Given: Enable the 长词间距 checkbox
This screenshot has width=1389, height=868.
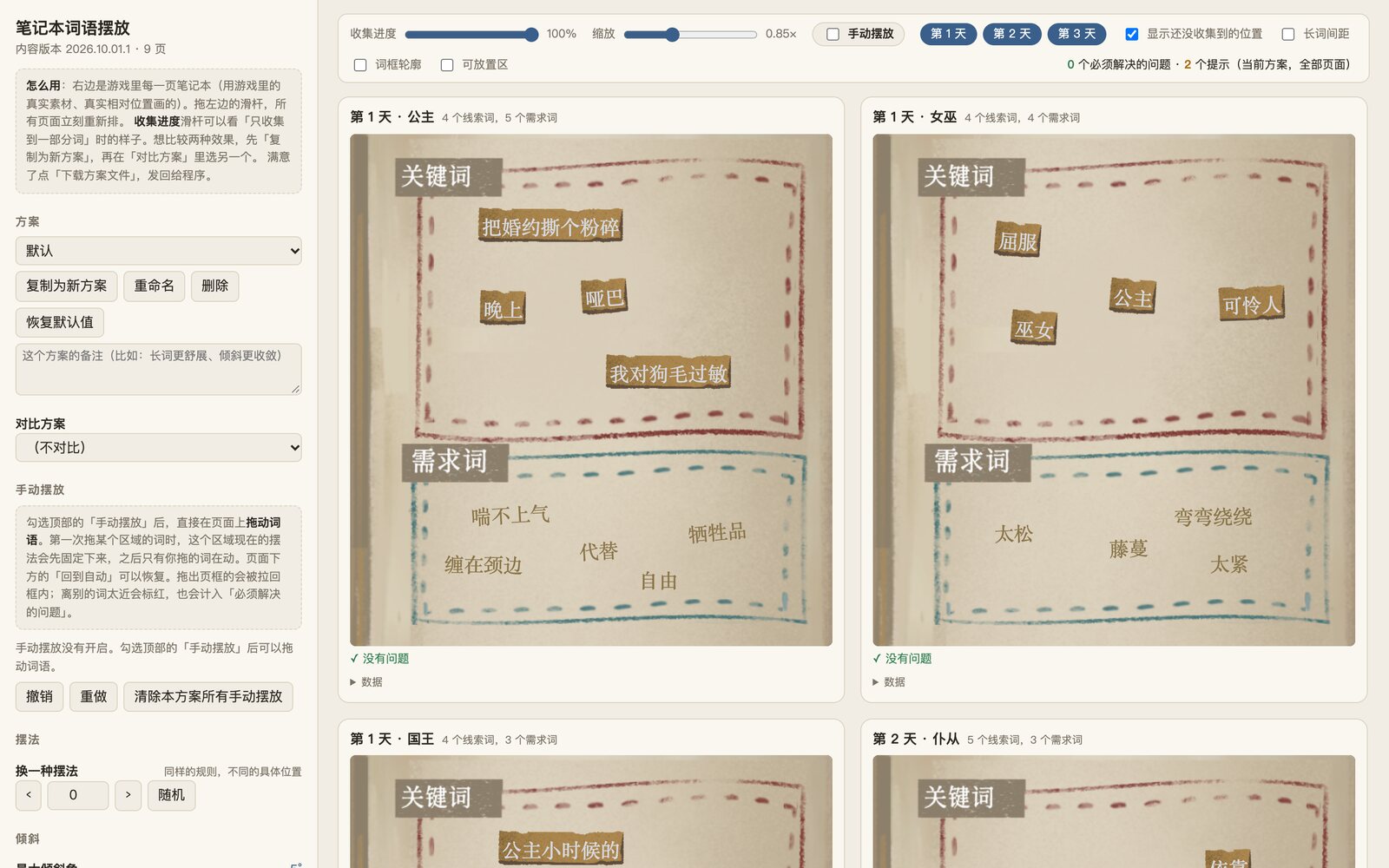Looking at the screenshot, I should 1288,34.
